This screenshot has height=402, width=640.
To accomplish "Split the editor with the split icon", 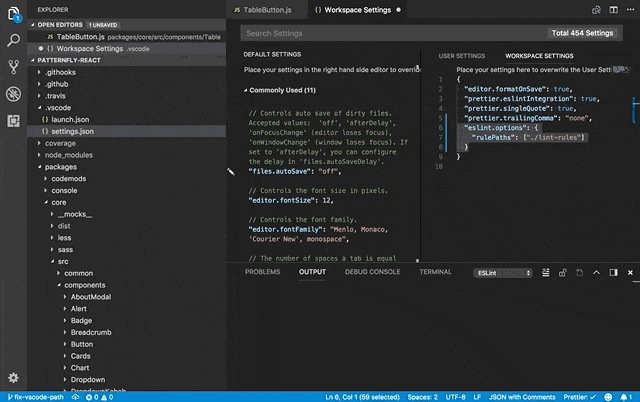I will (x=613, y=10).
